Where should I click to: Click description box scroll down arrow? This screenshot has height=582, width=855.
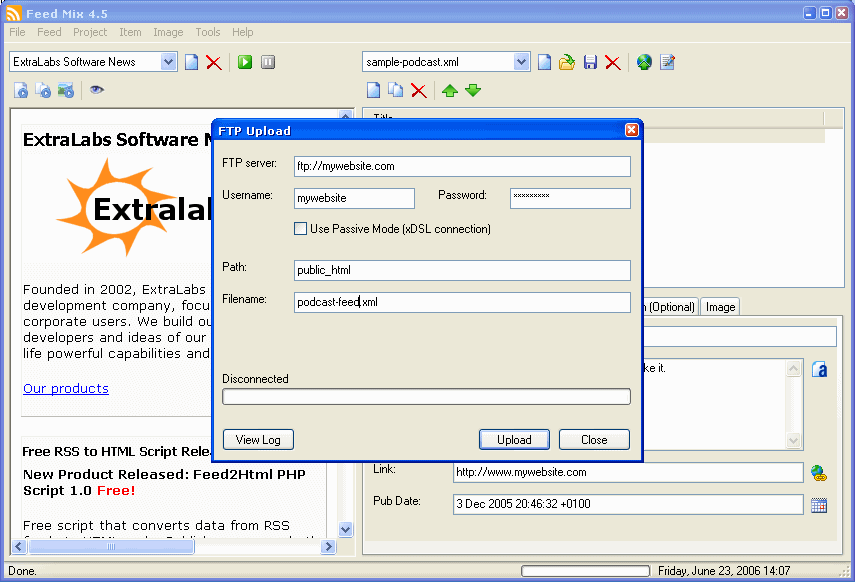click(x=794, y=440)
